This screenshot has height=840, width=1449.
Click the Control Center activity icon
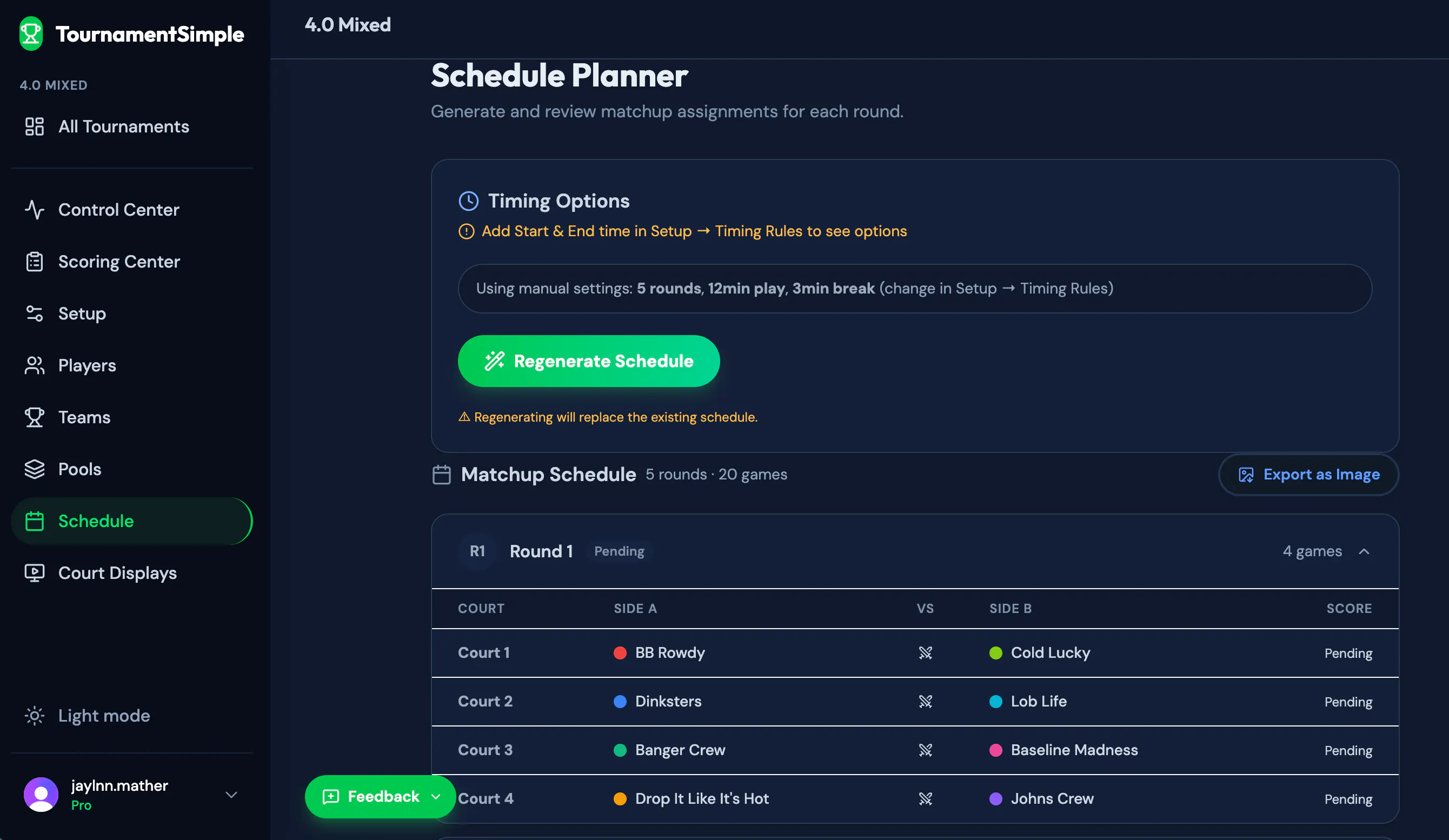(35, 210)
